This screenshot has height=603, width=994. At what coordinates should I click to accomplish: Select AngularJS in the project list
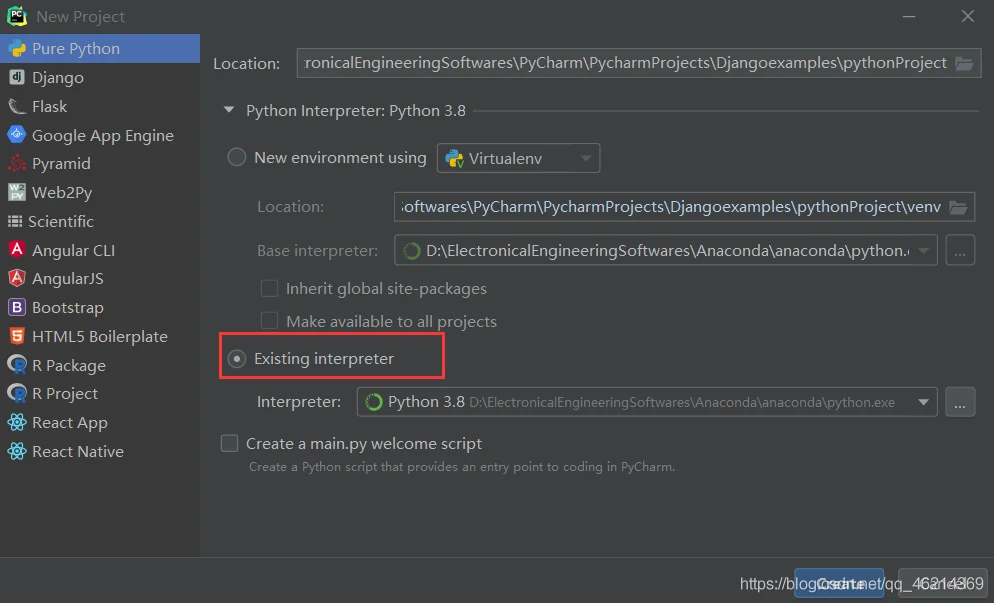(100, 278)
